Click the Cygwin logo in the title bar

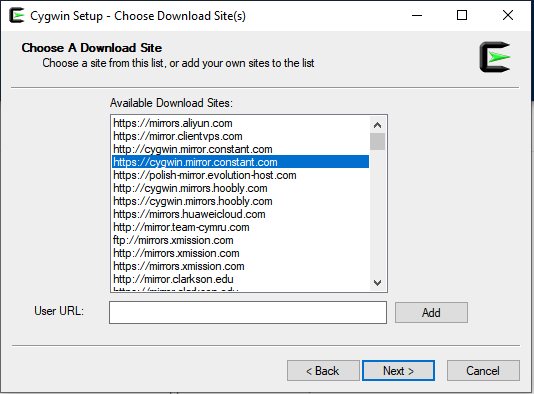click(17, 15)
